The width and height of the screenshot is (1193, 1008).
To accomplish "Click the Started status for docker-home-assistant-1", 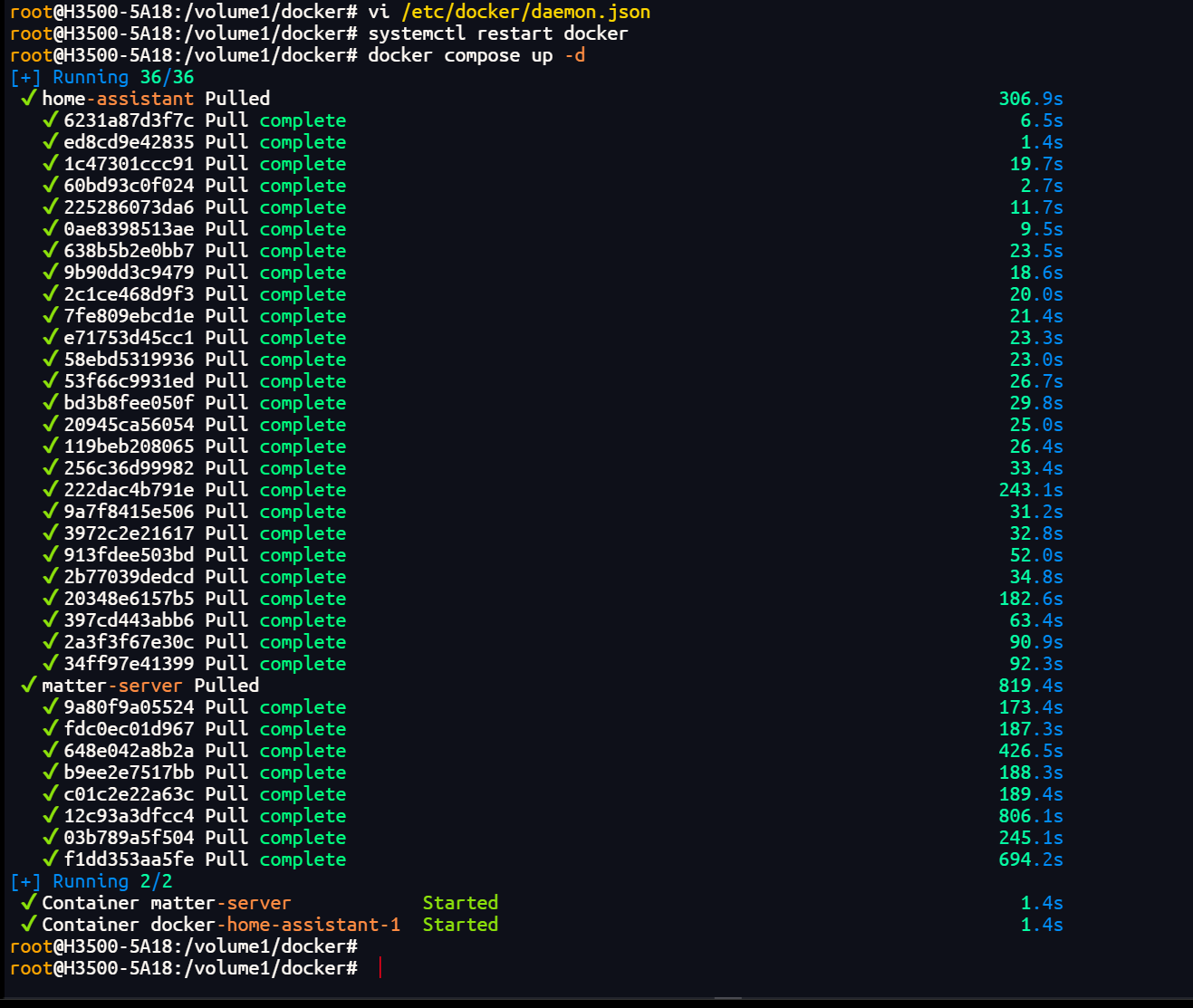I will coord(460,925).
